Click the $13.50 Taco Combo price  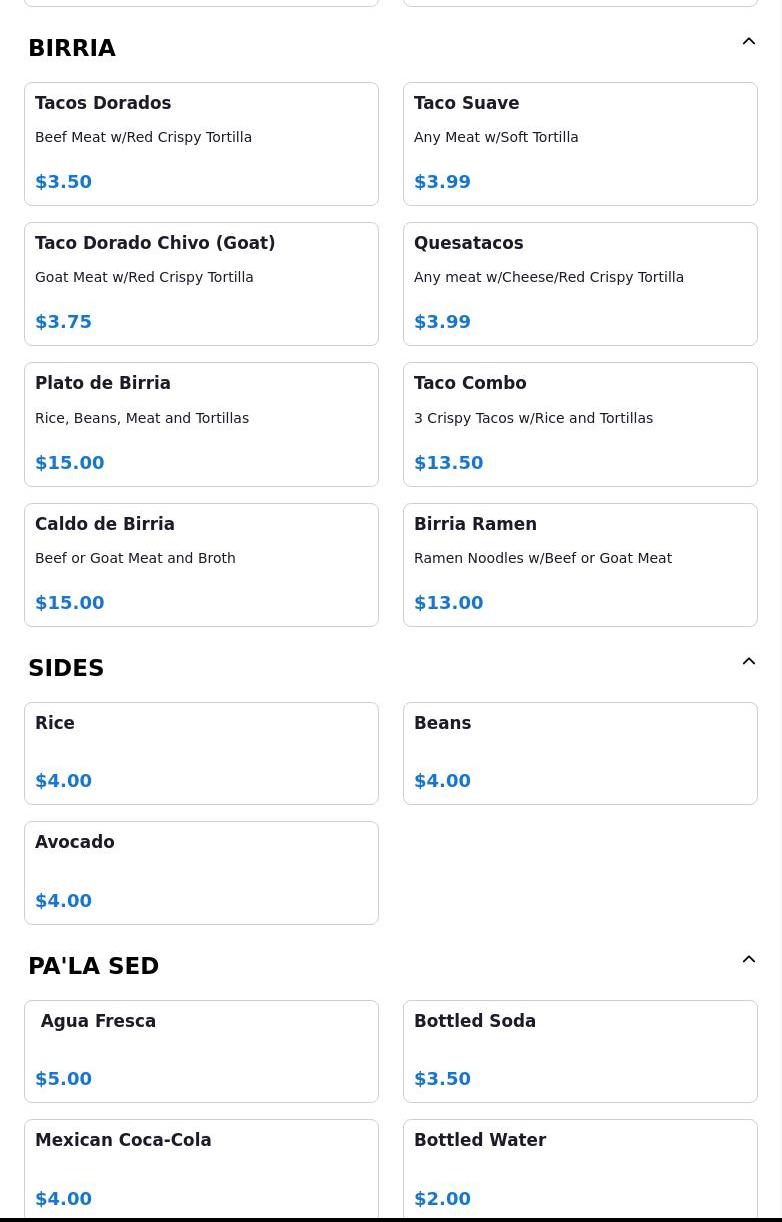pos(449,463)
